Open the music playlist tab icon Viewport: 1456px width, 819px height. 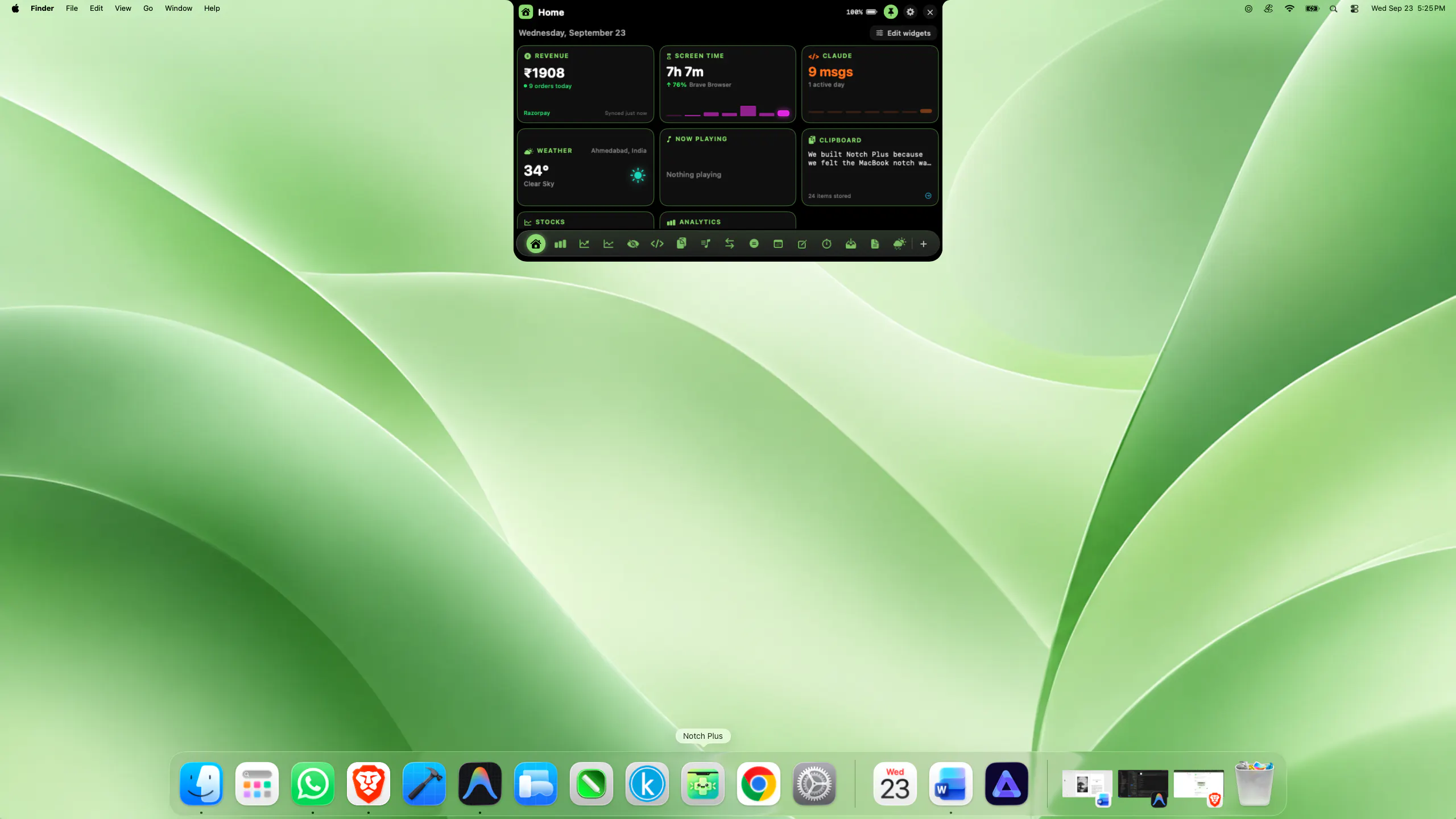[x=705, y=244]
